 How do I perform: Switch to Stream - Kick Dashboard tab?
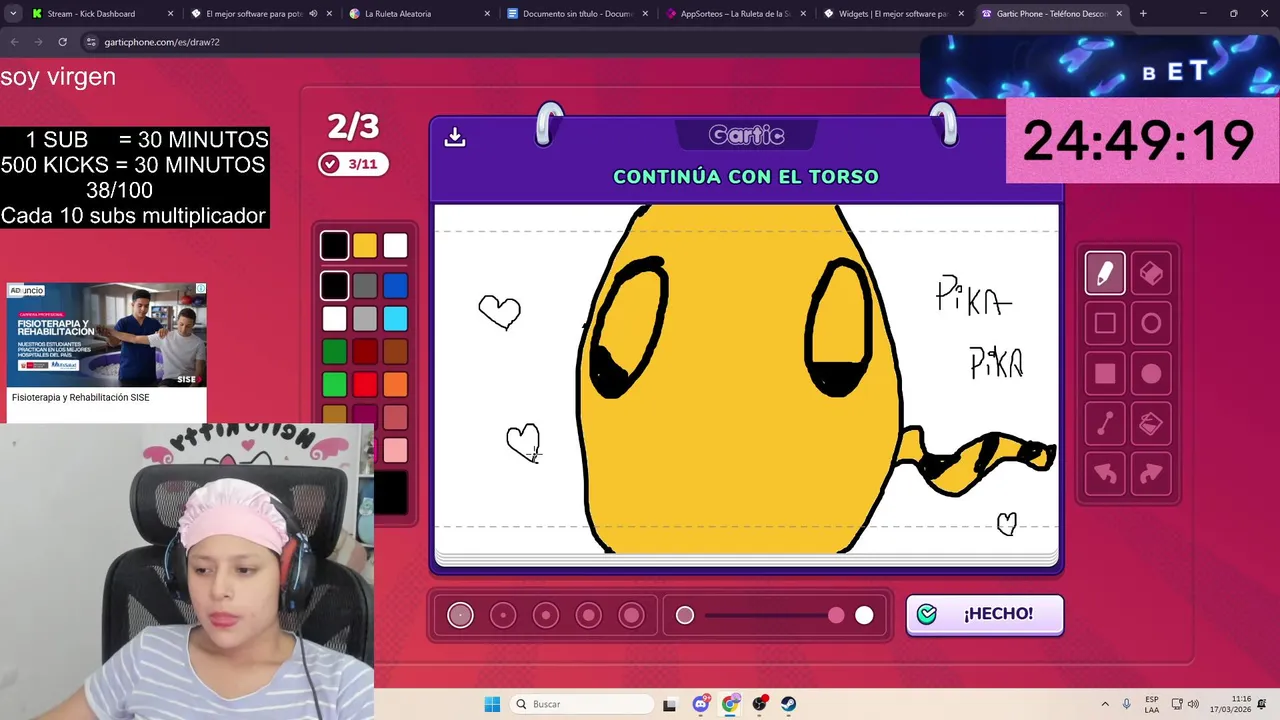102,14
